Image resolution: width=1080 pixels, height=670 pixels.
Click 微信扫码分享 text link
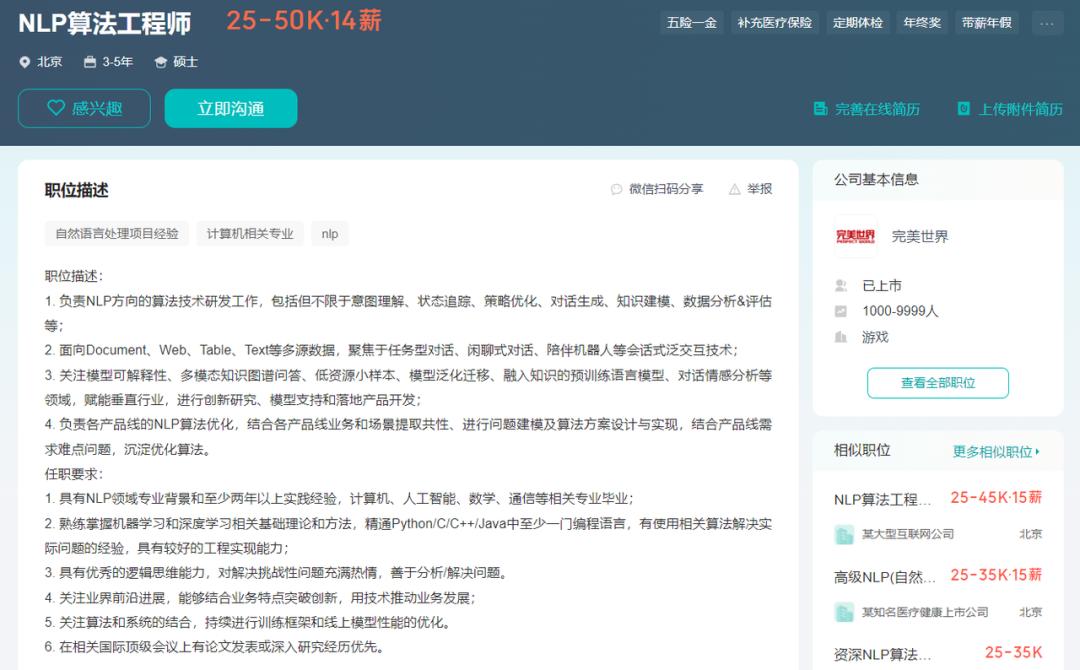(666, 189)
